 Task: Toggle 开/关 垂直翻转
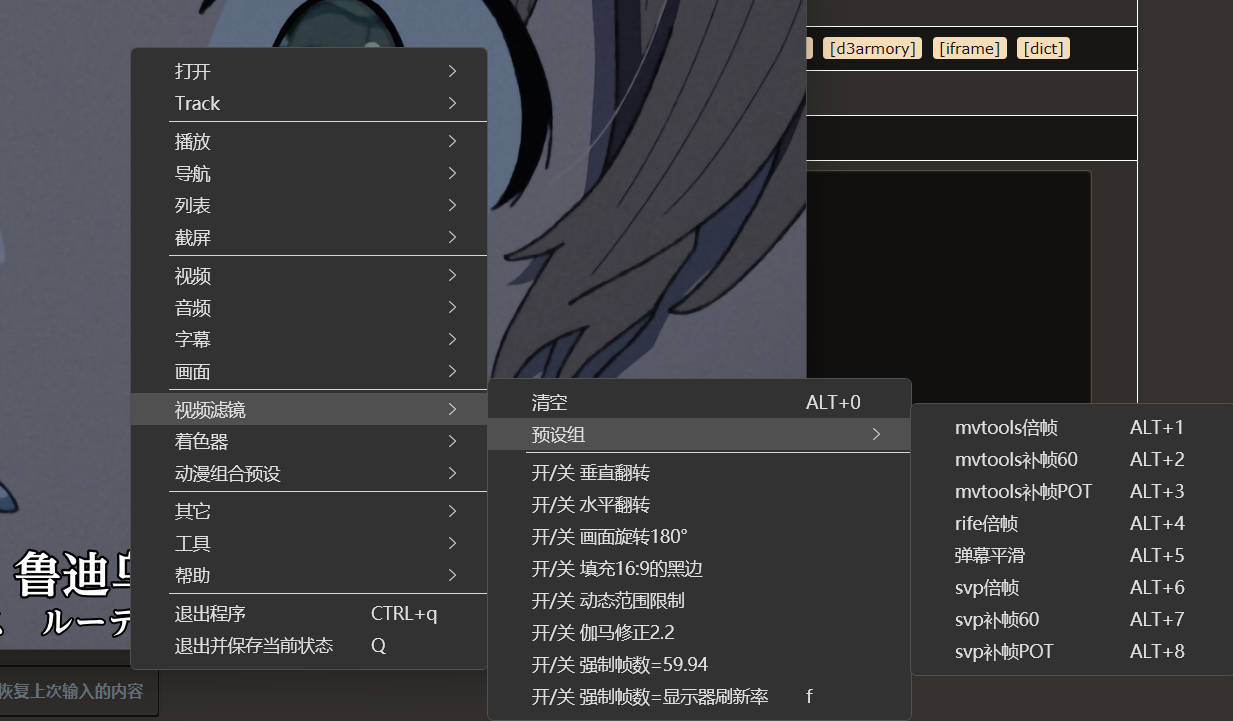pos(699,472)
